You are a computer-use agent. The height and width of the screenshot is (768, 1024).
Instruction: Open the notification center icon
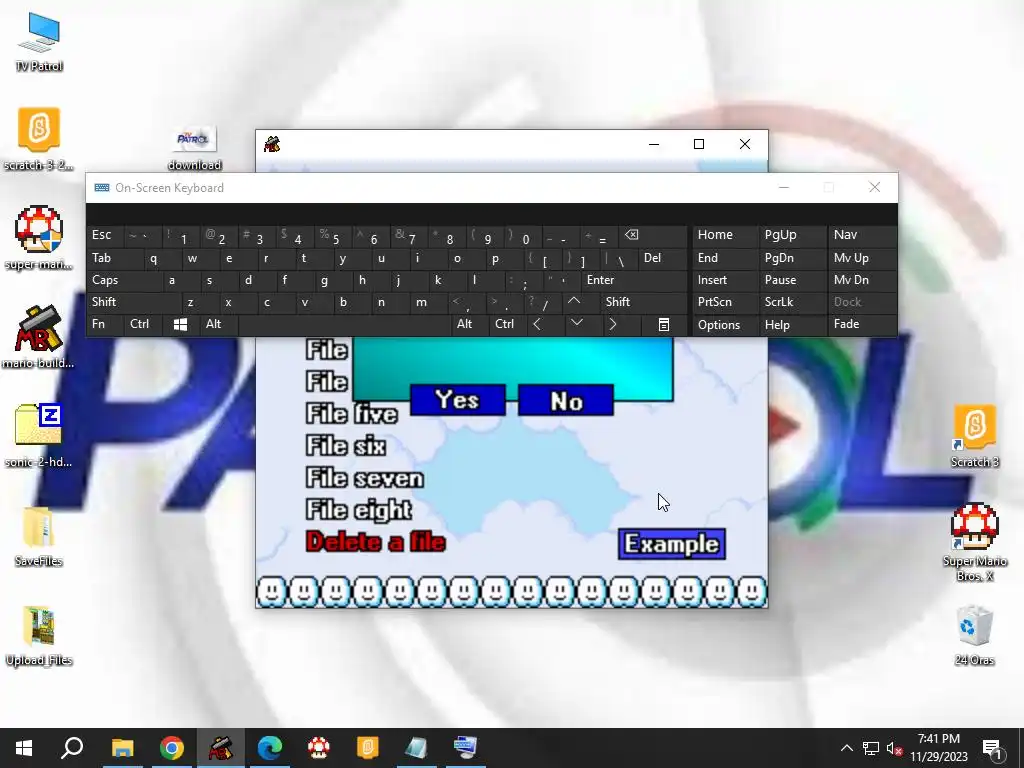pyautogui.click(x=993, y=748)
